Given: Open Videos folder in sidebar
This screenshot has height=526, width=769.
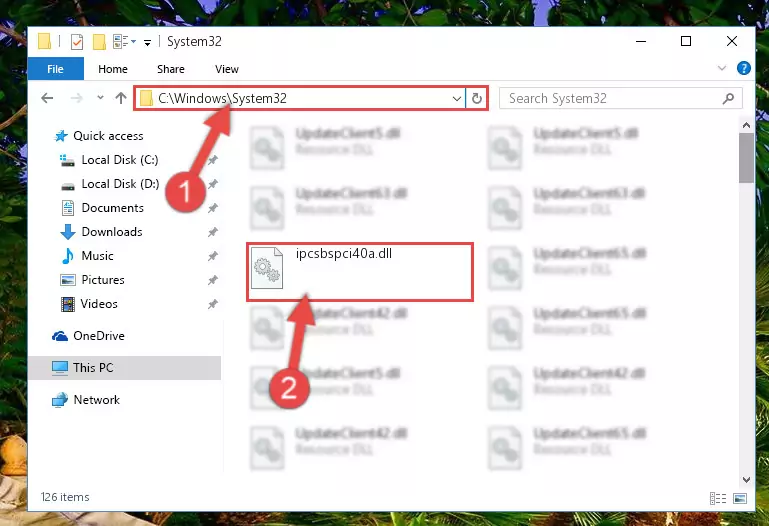Looking at the screenshot, I should point(99,304).
